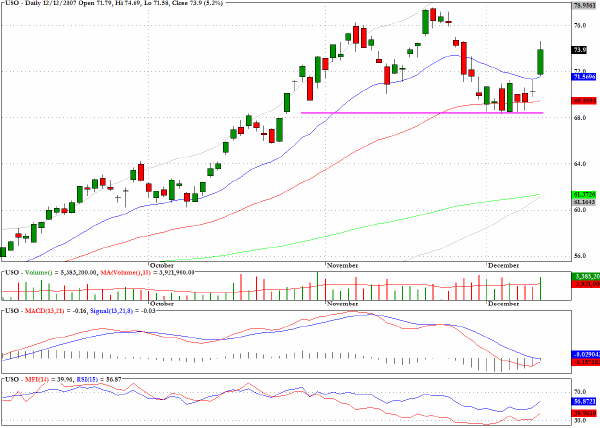Select the green volume value tag
Viewport: 600px width, 428px height.
click(x=585, y=276)
